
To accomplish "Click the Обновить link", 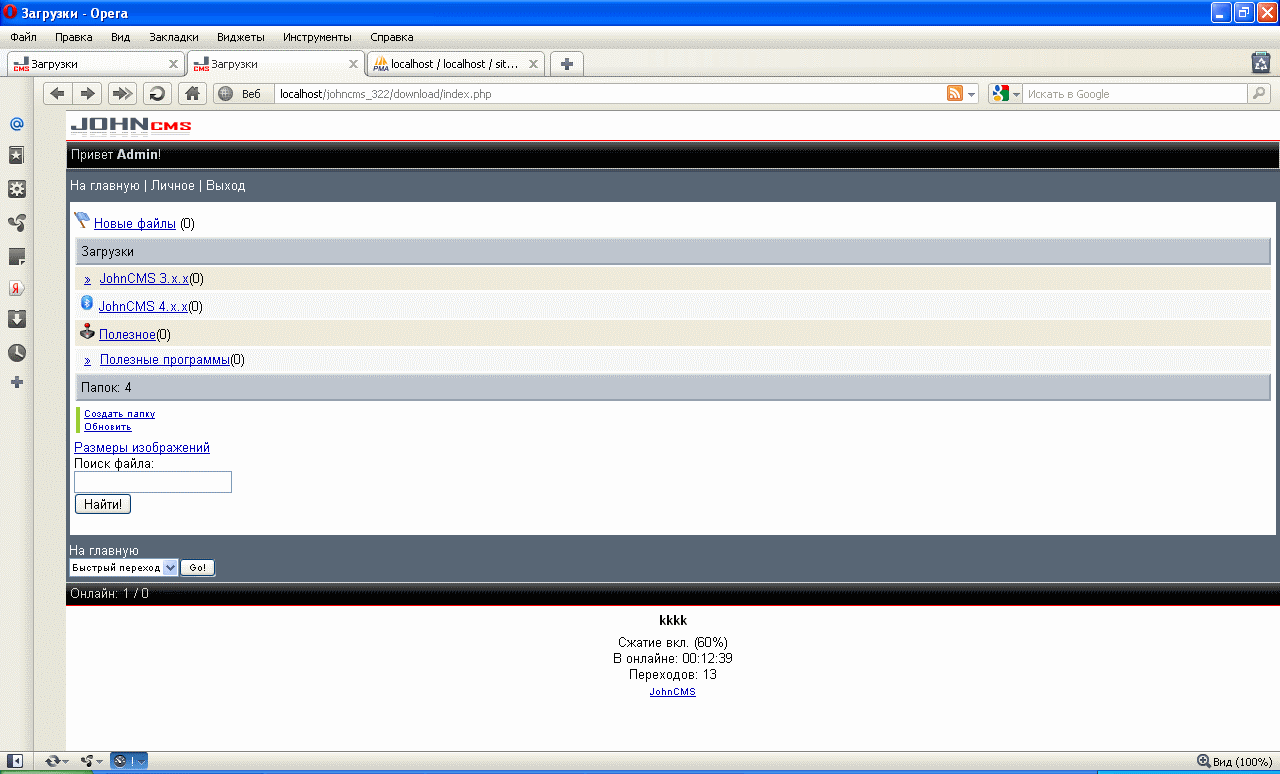I will (107, 427).
